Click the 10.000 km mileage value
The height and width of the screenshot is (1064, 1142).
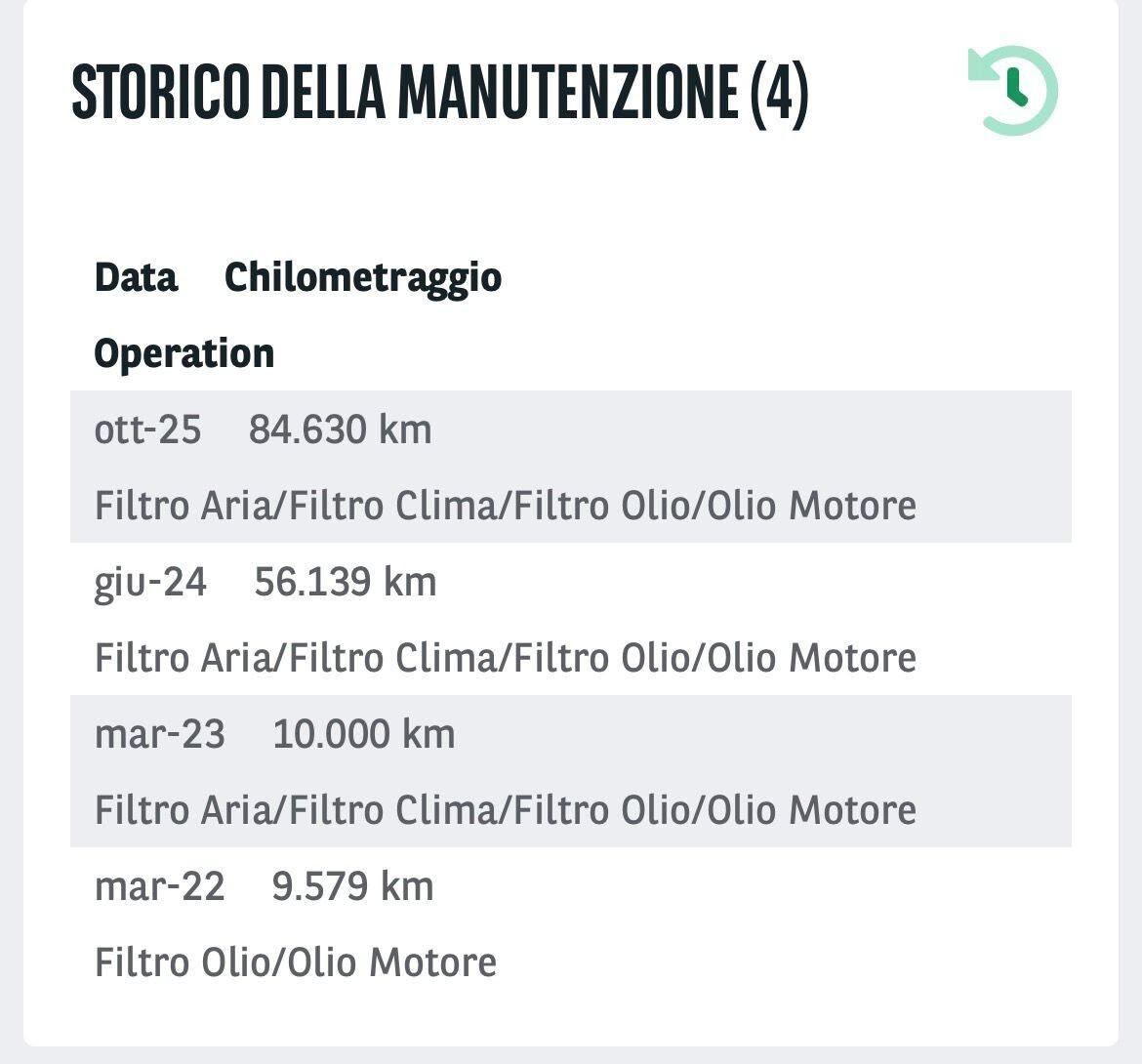coord(363,734)
